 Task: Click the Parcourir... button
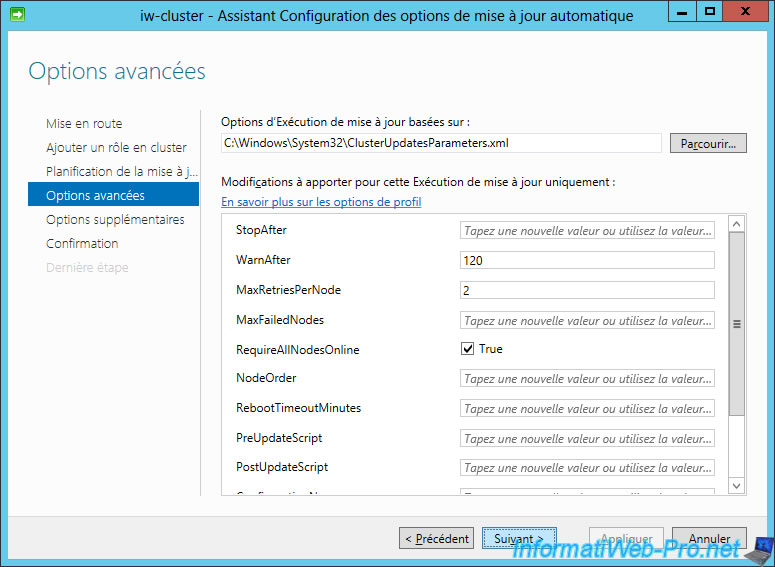click(x=708, y=143)
